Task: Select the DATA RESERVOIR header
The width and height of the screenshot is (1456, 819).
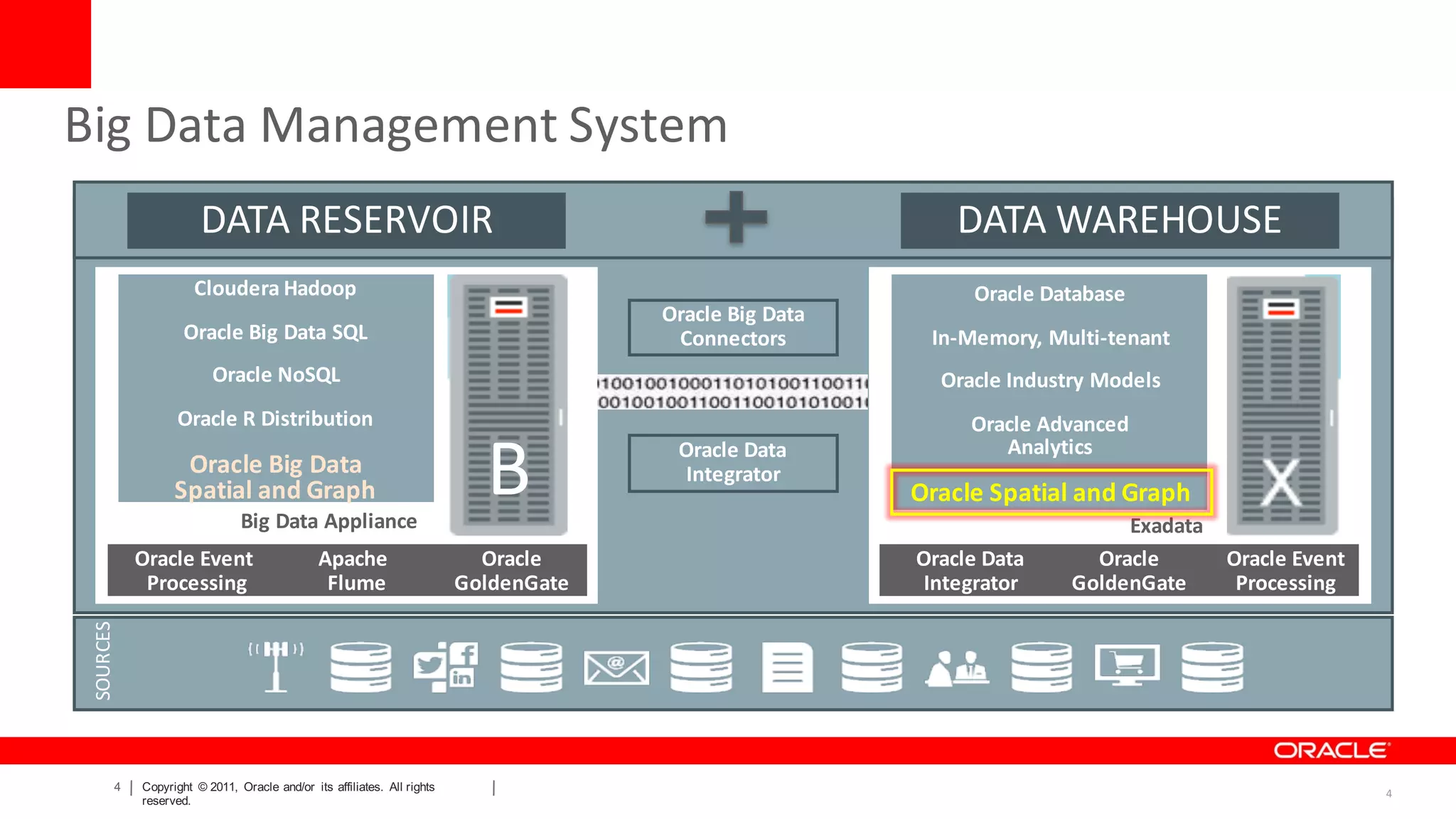Action: click(346, 220)
